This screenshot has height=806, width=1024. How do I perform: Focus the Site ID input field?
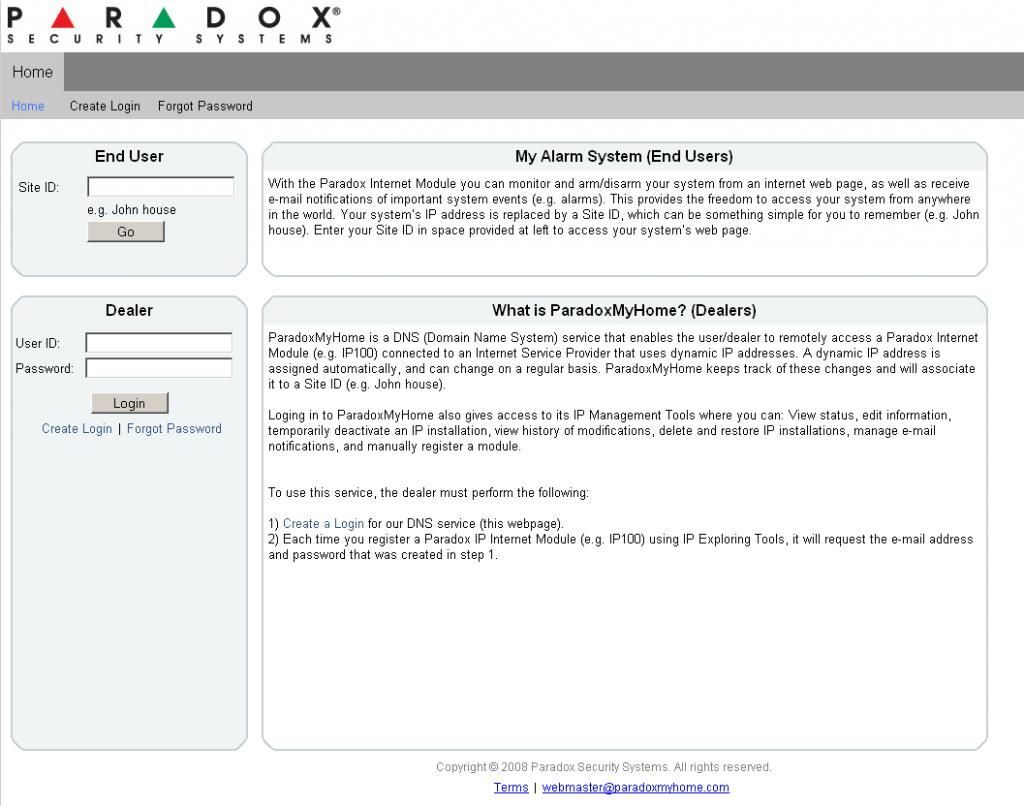160,187
